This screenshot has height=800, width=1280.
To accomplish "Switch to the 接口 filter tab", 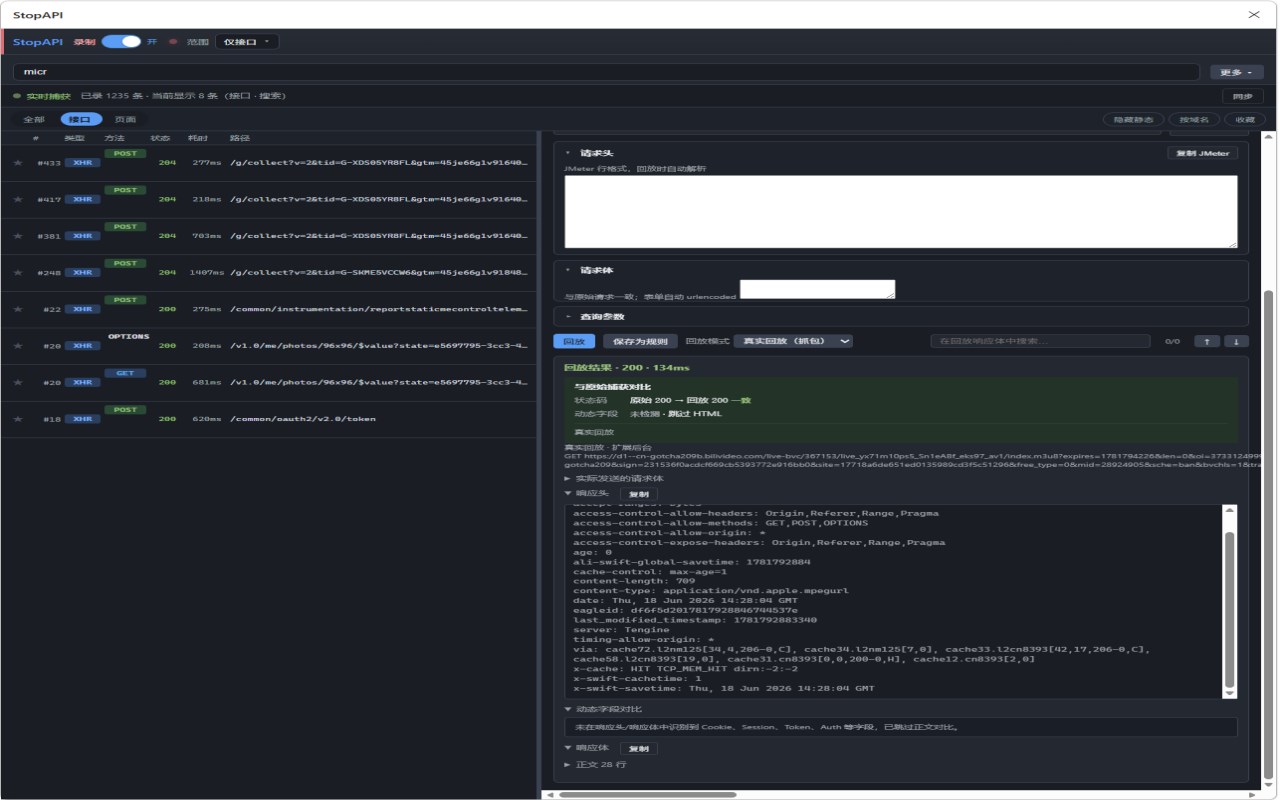I will point(80,119).
